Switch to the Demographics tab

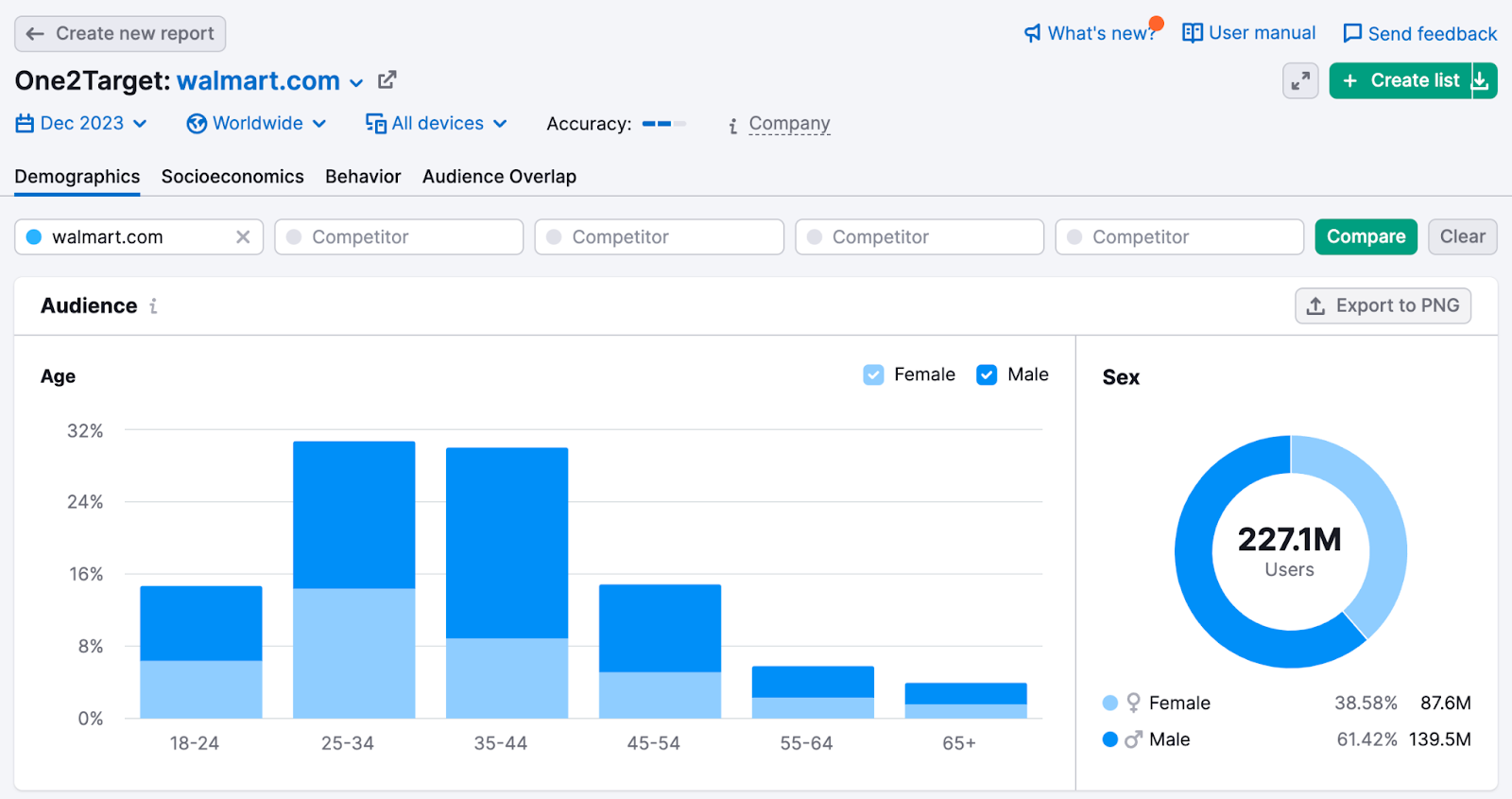pyautogui.click(x=77, y=177)
